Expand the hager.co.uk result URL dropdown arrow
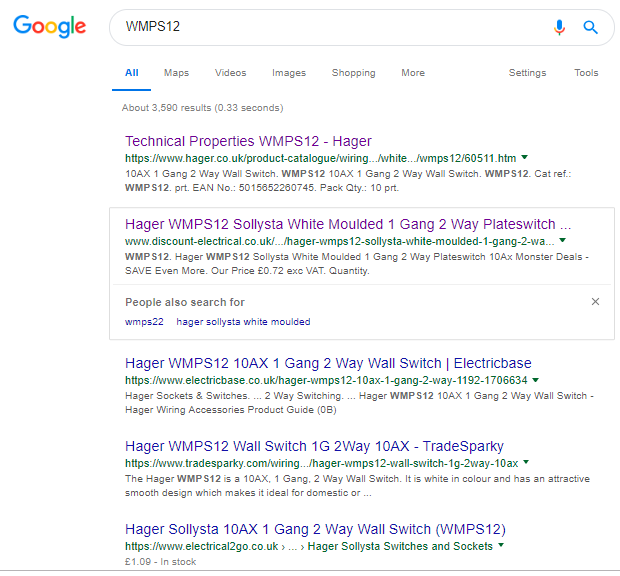 coord(525,158)
